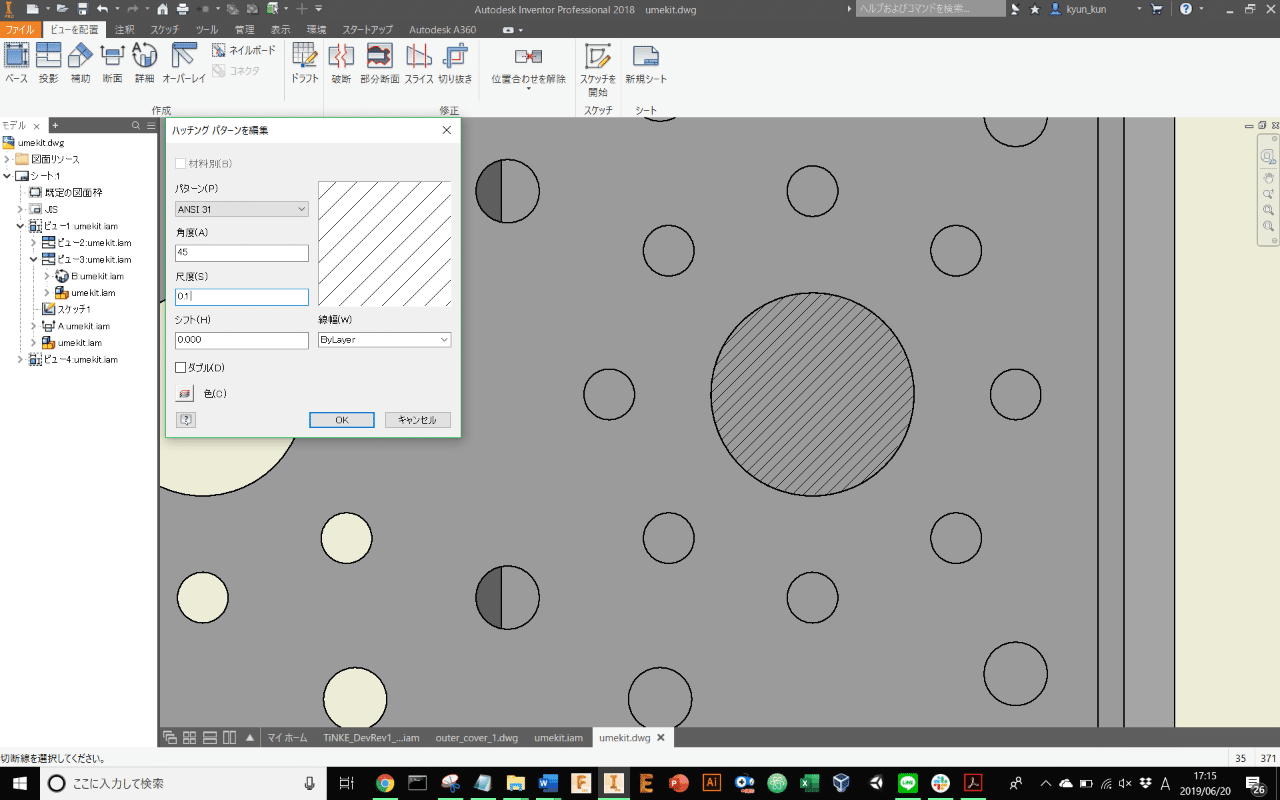
Task: Click the kyun_kun account name
Action: 1088,9
